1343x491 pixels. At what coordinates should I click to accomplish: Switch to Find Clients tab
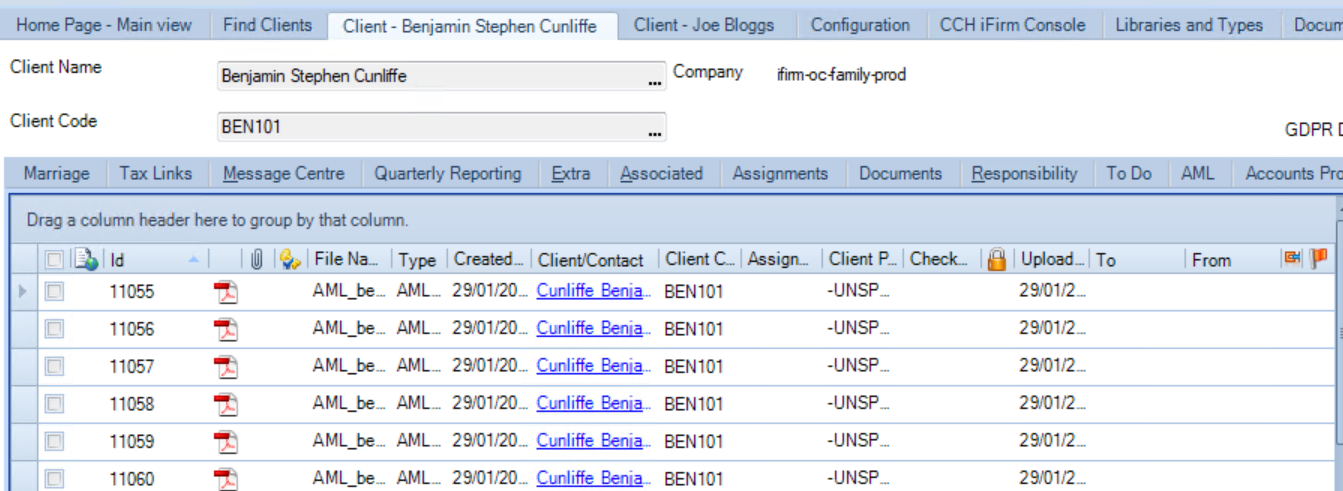click(x=267, y=25)
